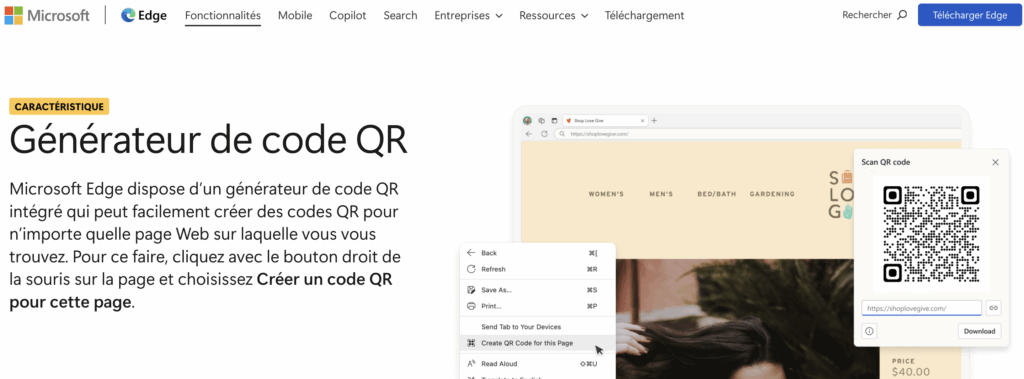The height and width of the screenshot is (379, 1024).
Task: Open the Téléchargement page link
Action: pos(645,15)
